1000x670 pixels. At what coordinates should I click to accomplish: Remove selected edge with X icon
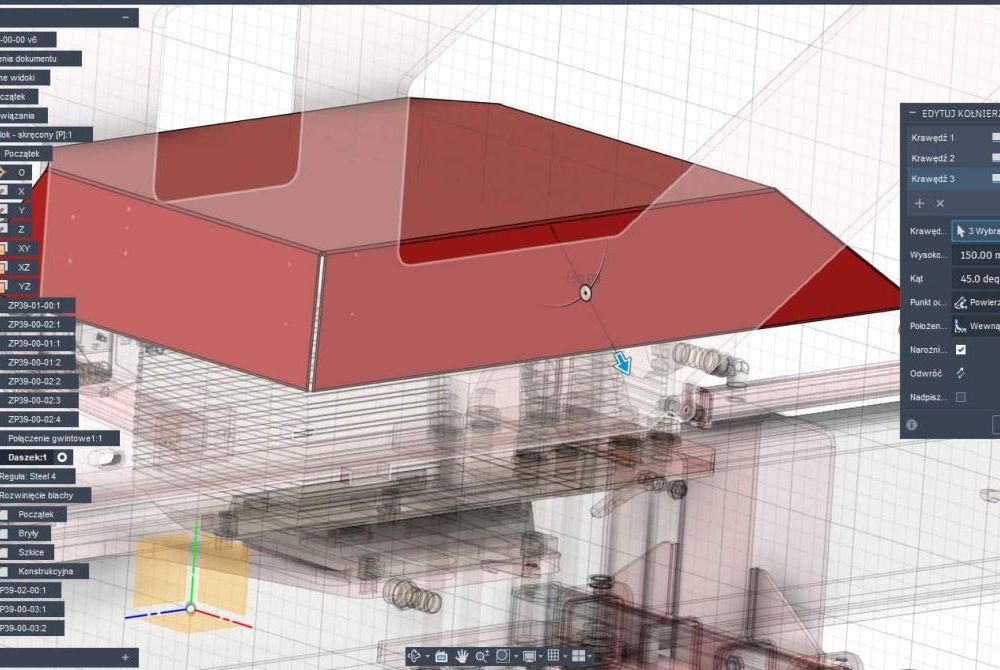[940, 203]
